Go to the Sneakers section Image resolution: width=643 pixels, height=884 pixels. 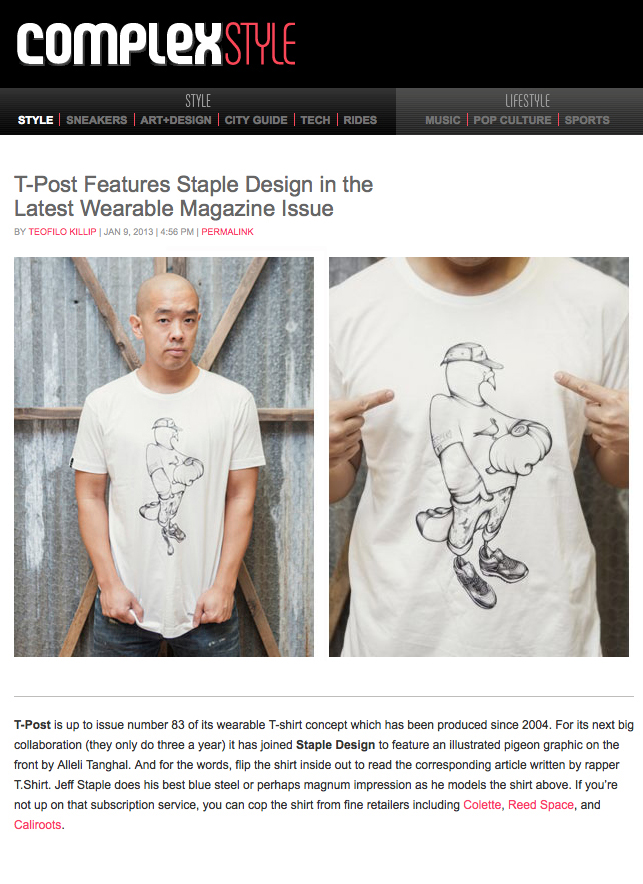click(x=96, y=120)
